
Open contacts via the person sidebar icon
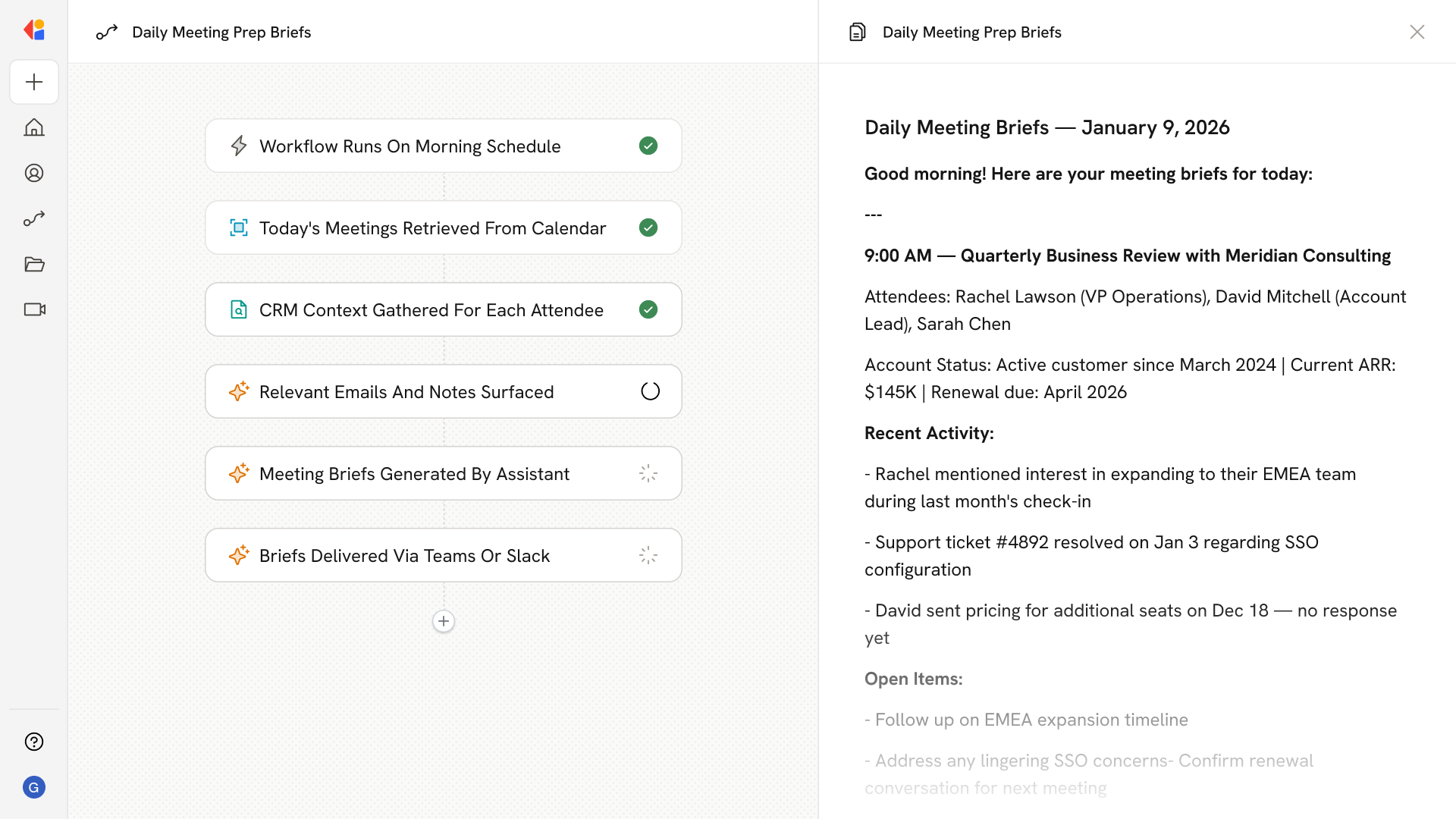33,173
